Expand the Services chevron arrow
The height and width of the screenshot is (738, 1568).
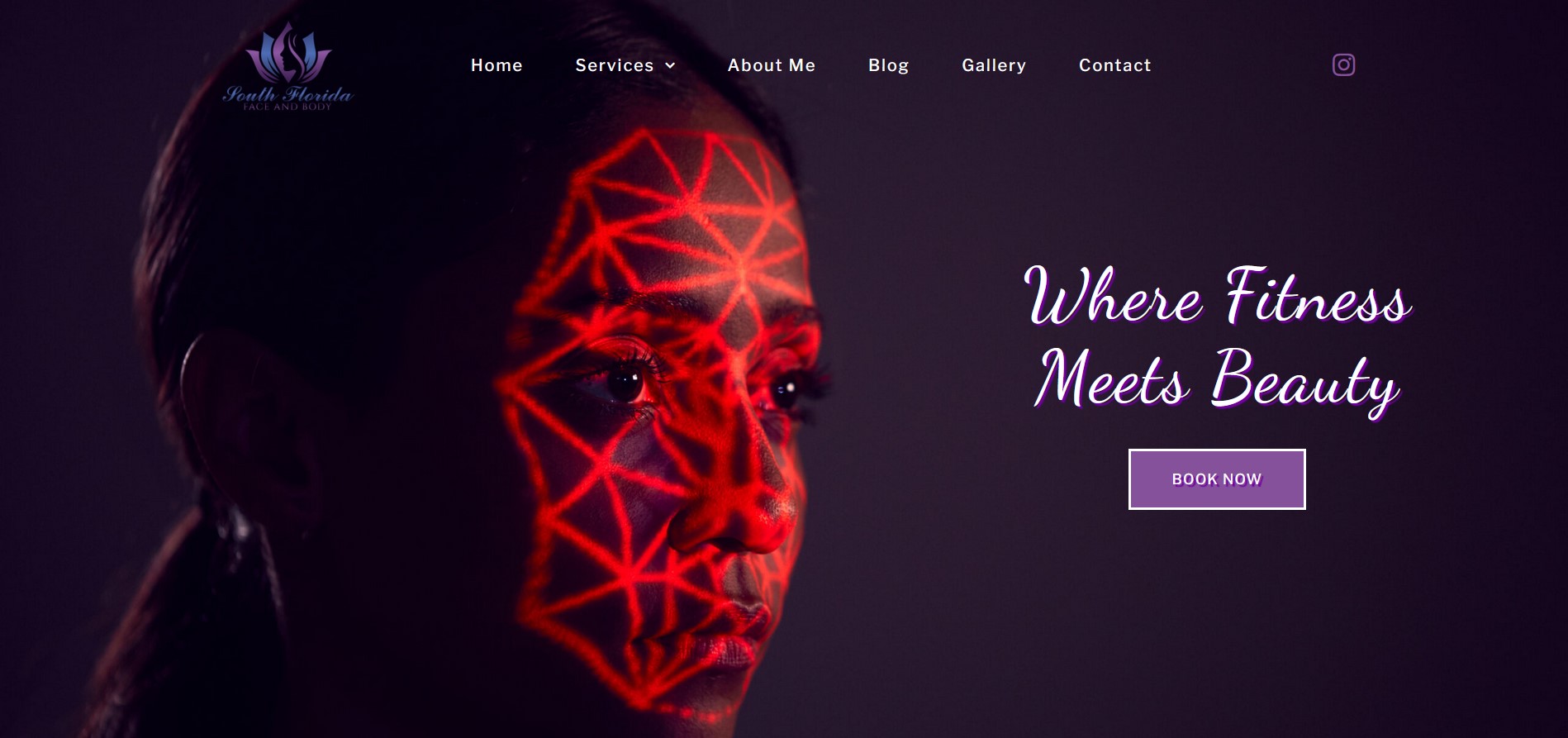670,65
